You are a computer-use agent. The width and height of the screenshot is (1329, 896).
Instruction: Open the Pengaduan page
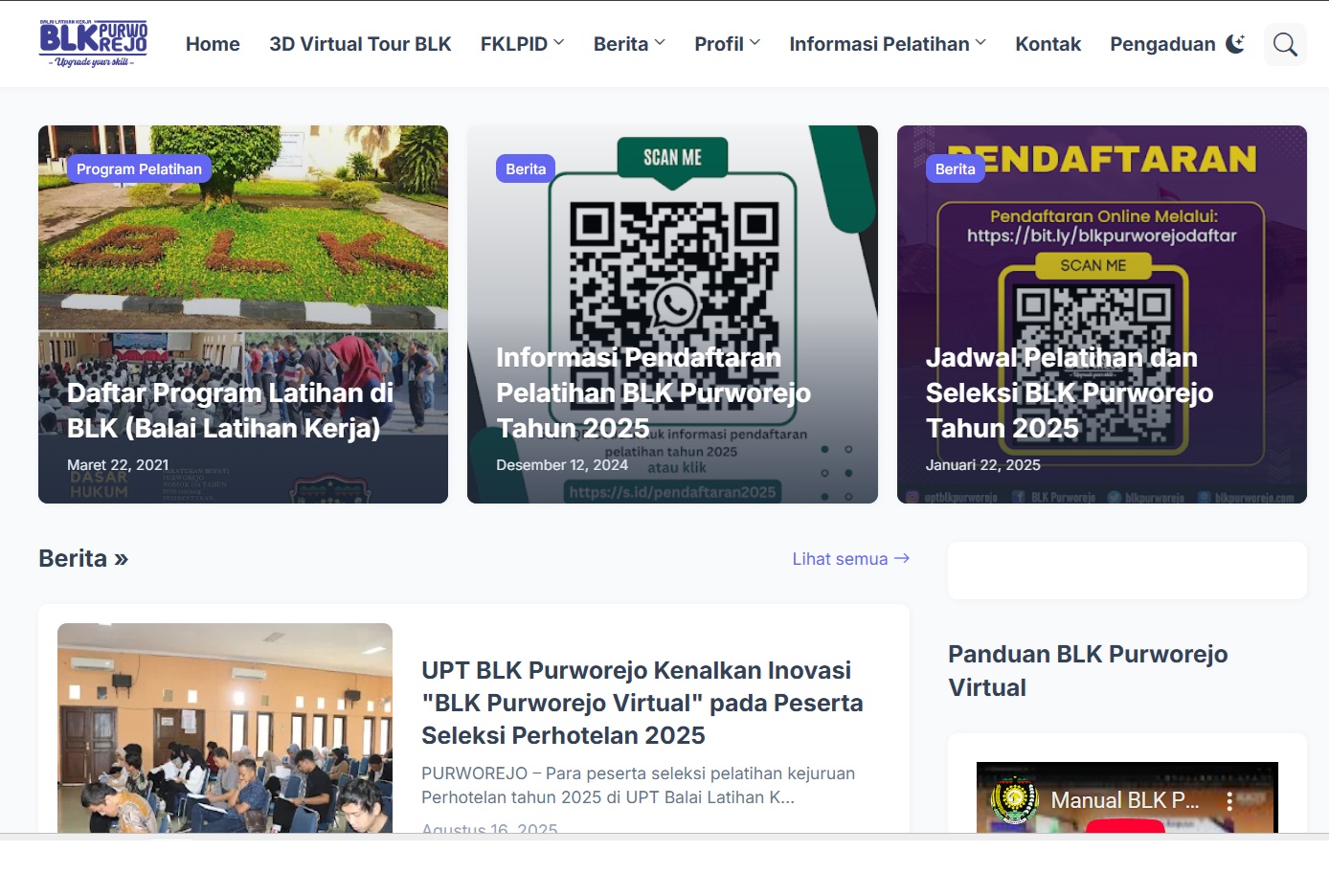pos(1161,44)
